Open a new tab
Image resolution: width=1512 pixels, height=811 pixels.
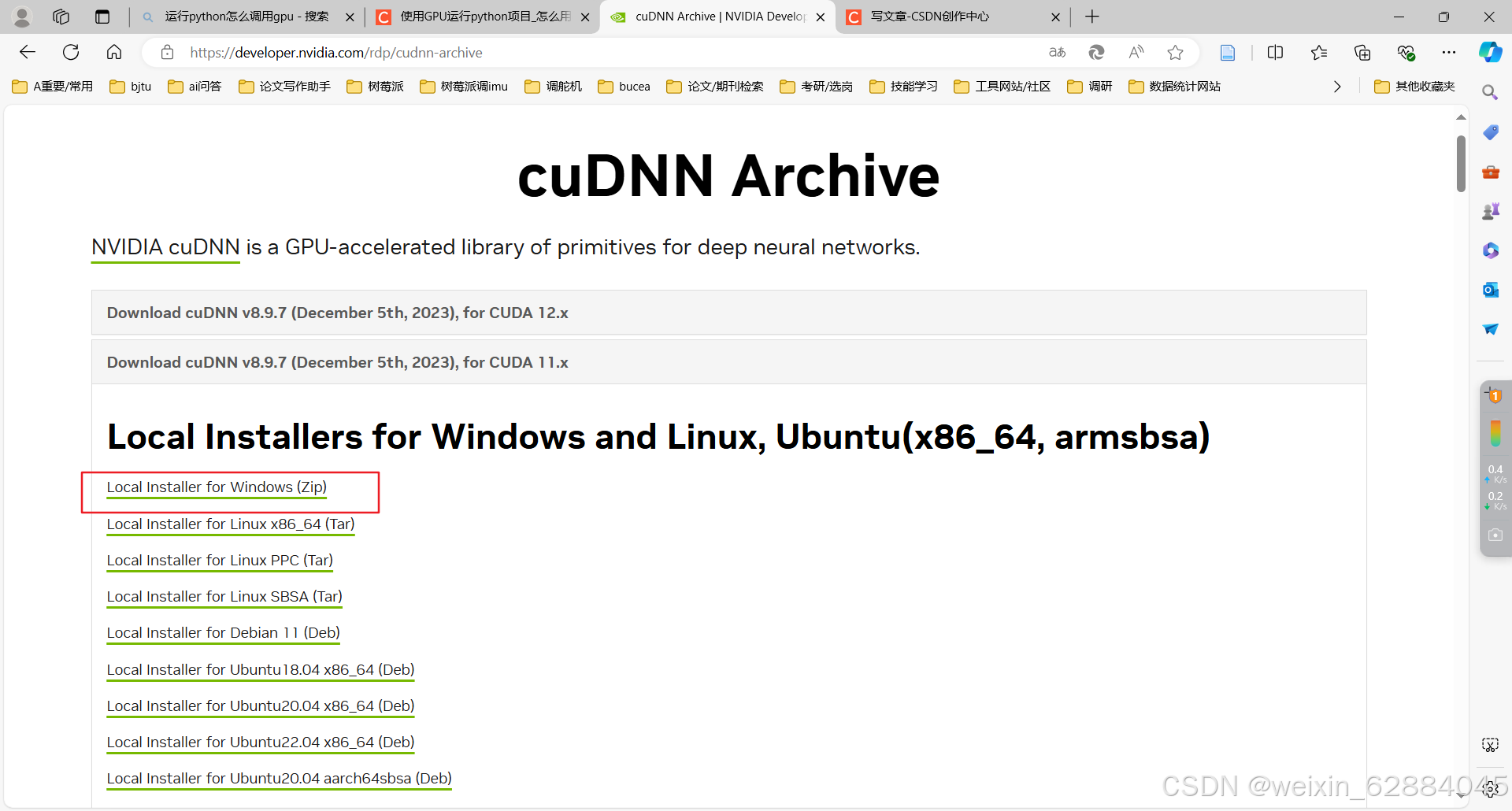coord(1092,17)
